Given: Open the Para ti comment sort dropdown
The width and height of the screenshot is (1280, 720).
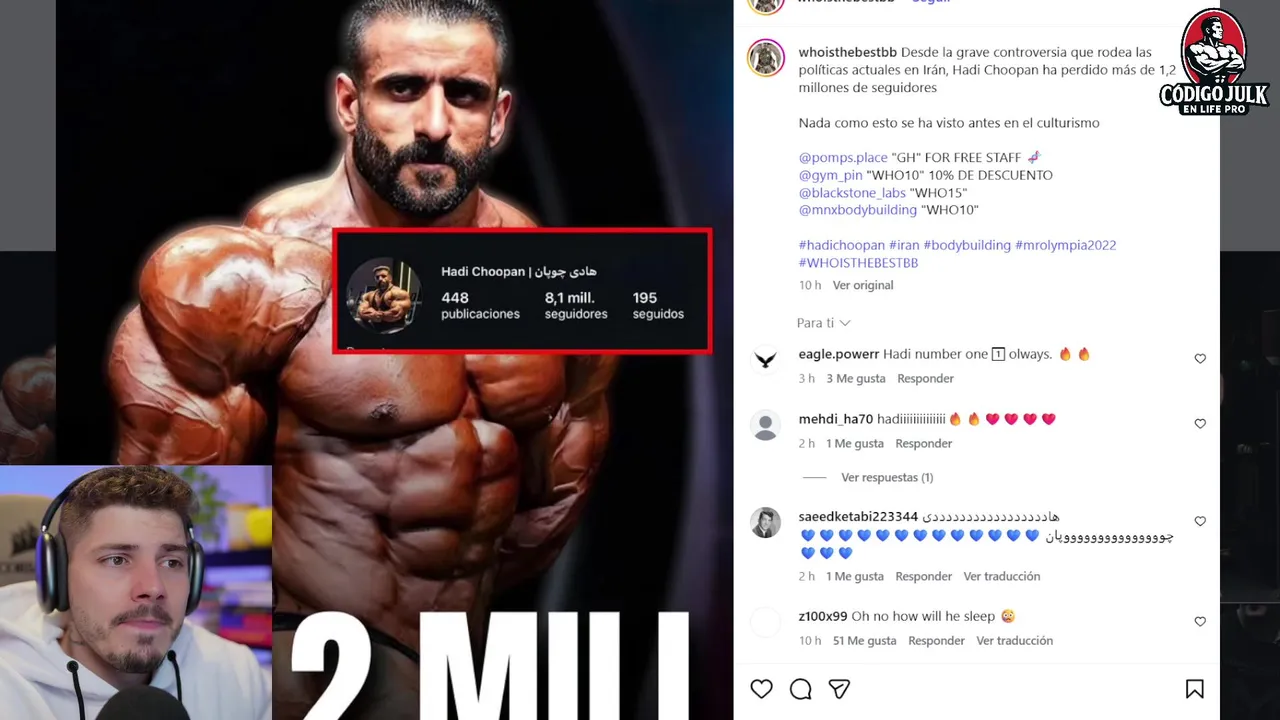Looking at the screenshot, I should (823, 323).
